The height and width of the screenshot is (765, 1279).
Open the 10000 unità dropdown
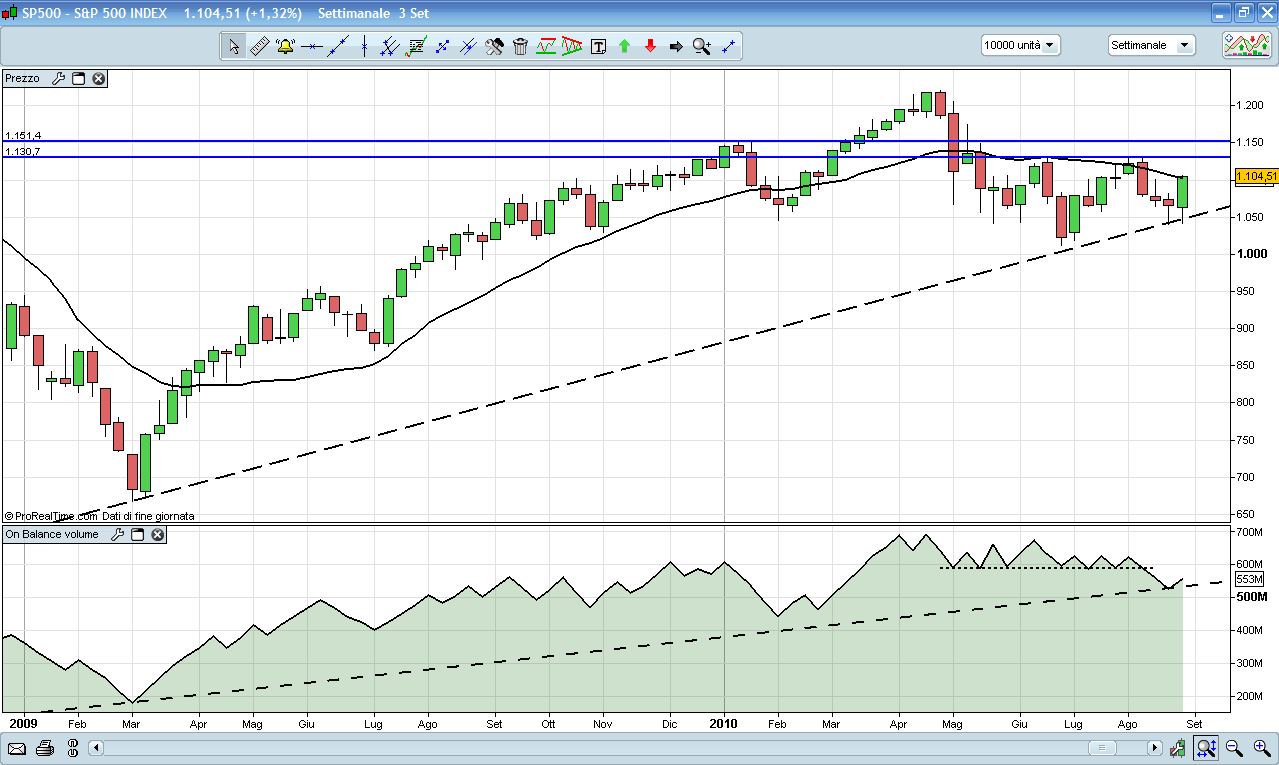point(1021,45)
